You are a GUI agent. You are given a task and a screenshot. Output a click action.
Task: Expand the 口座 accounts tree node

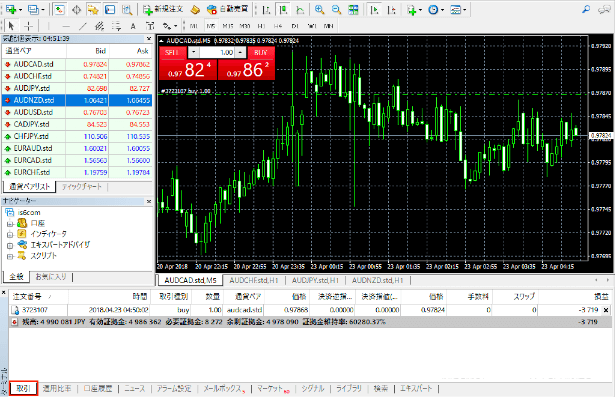pos(10,224)
